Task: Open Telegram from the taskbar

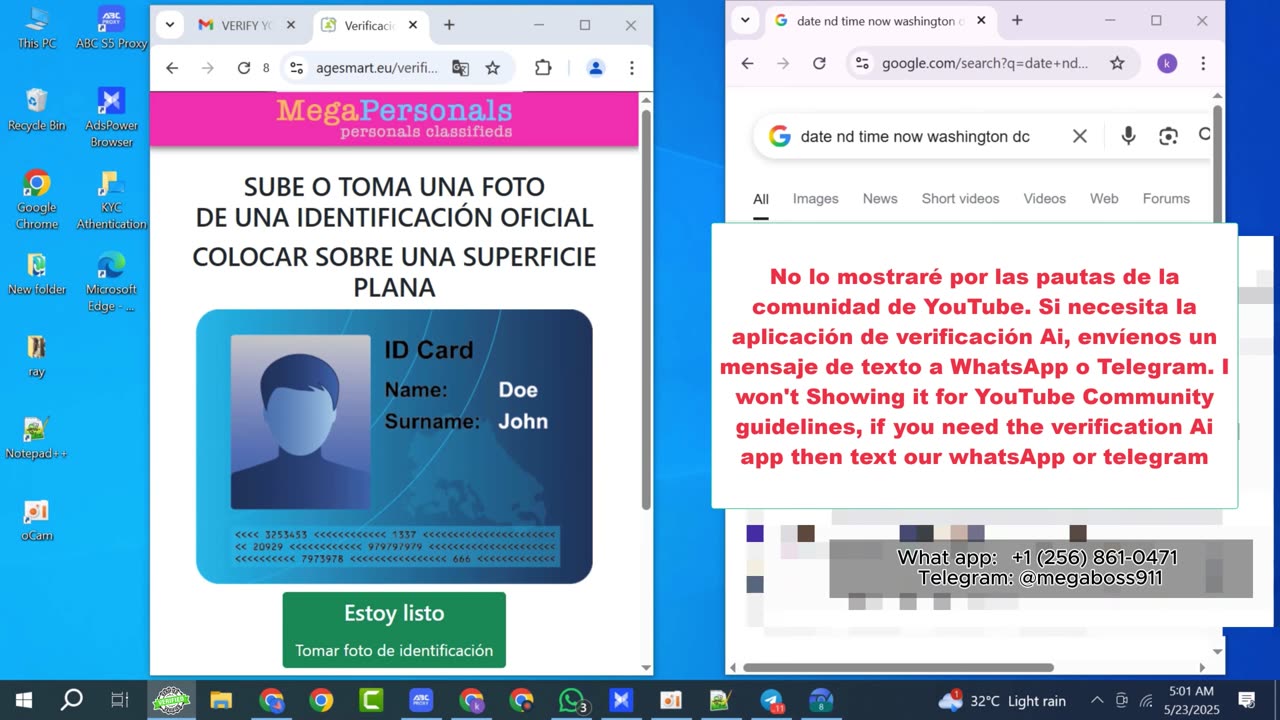Action: click(x=771, y=700)
